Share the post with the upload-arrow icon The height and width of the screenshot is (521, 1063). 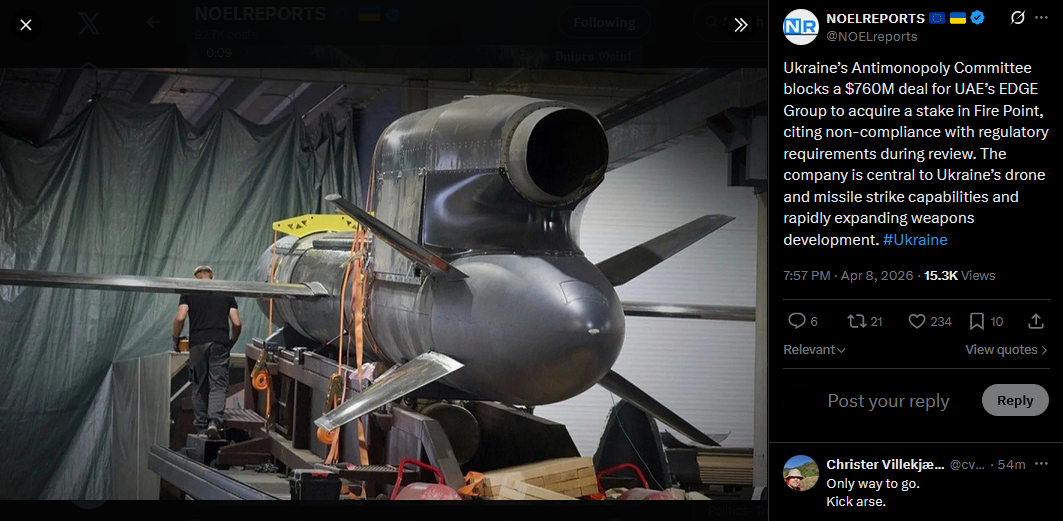pos(1036,321)
